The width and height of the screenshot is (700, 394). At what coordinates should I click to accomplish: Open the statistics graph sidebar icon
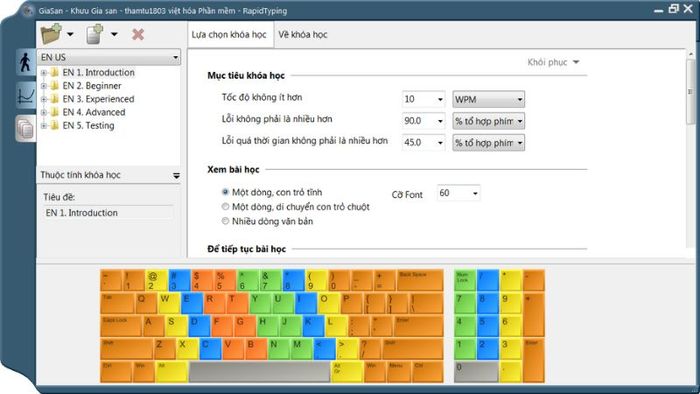point(25,95)
